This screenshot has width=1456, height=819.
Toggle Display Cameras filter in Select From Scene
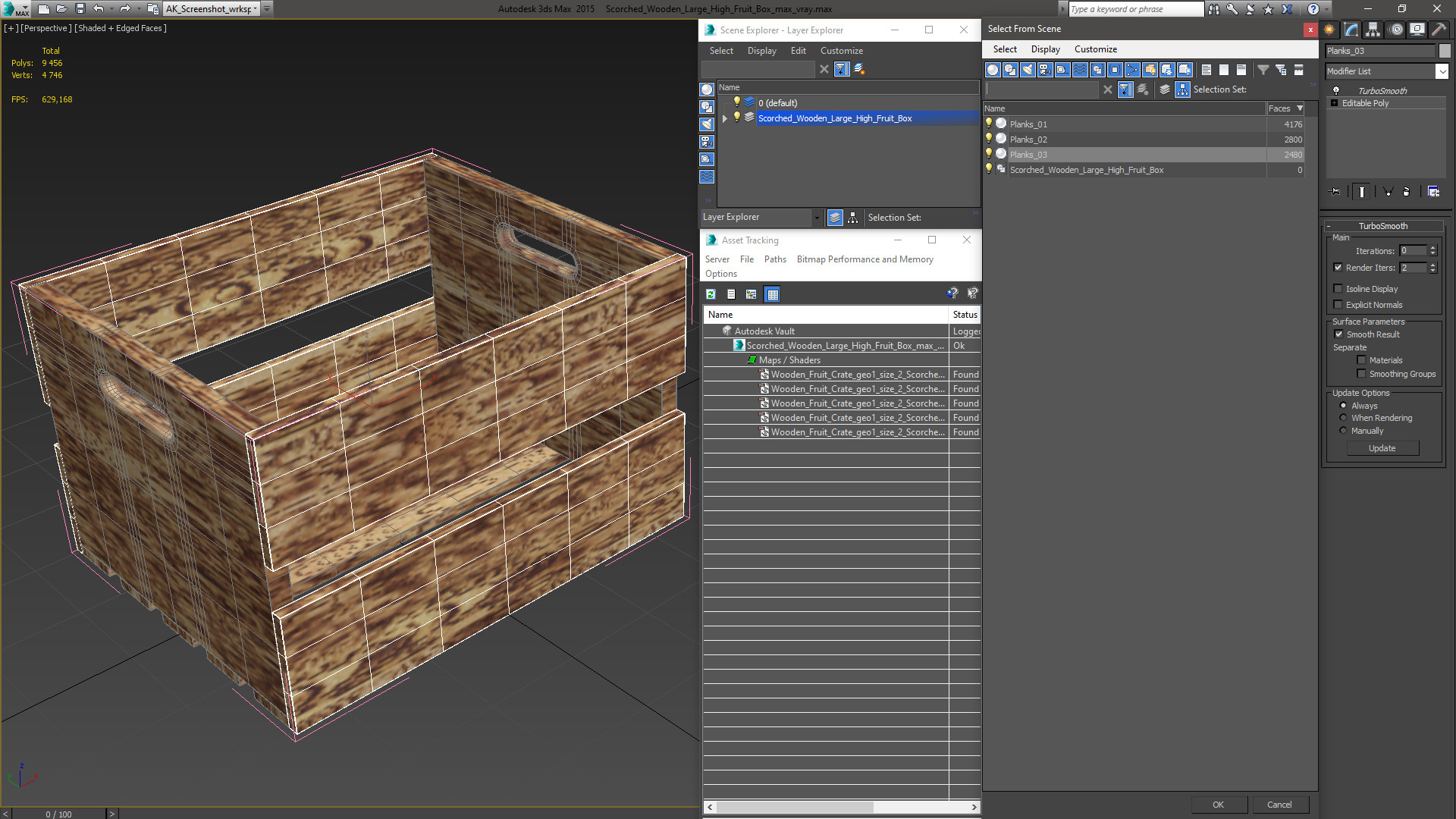click(1045, 70)
